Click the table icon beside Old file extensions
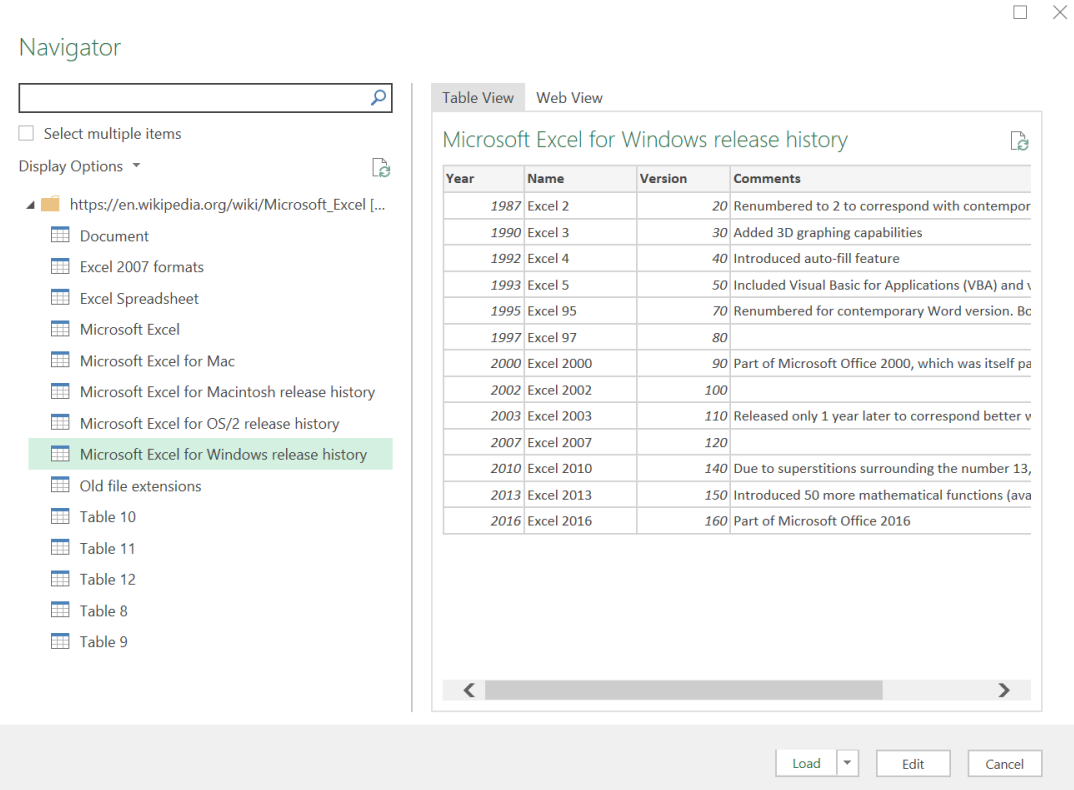The image size is (1074, 790). (x=60, y=485)
